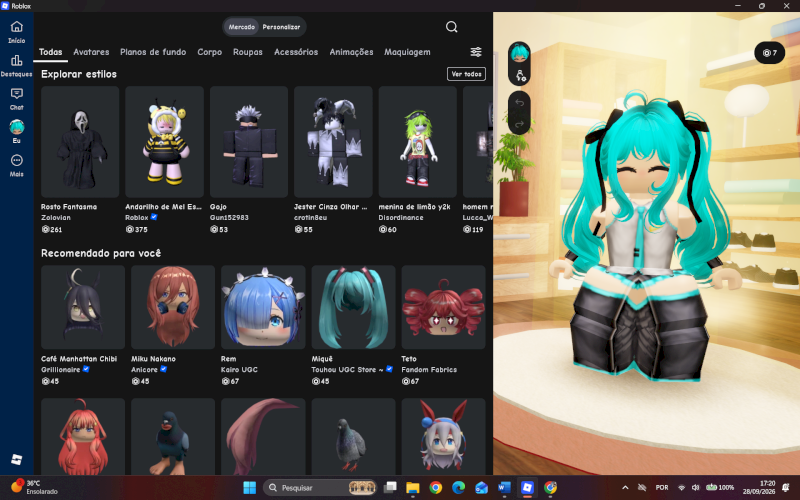This screenshot has width=800, height=500.
Task: Switch to Mercado toggle option
Action: pyautogui.click(x=241, y=27)
